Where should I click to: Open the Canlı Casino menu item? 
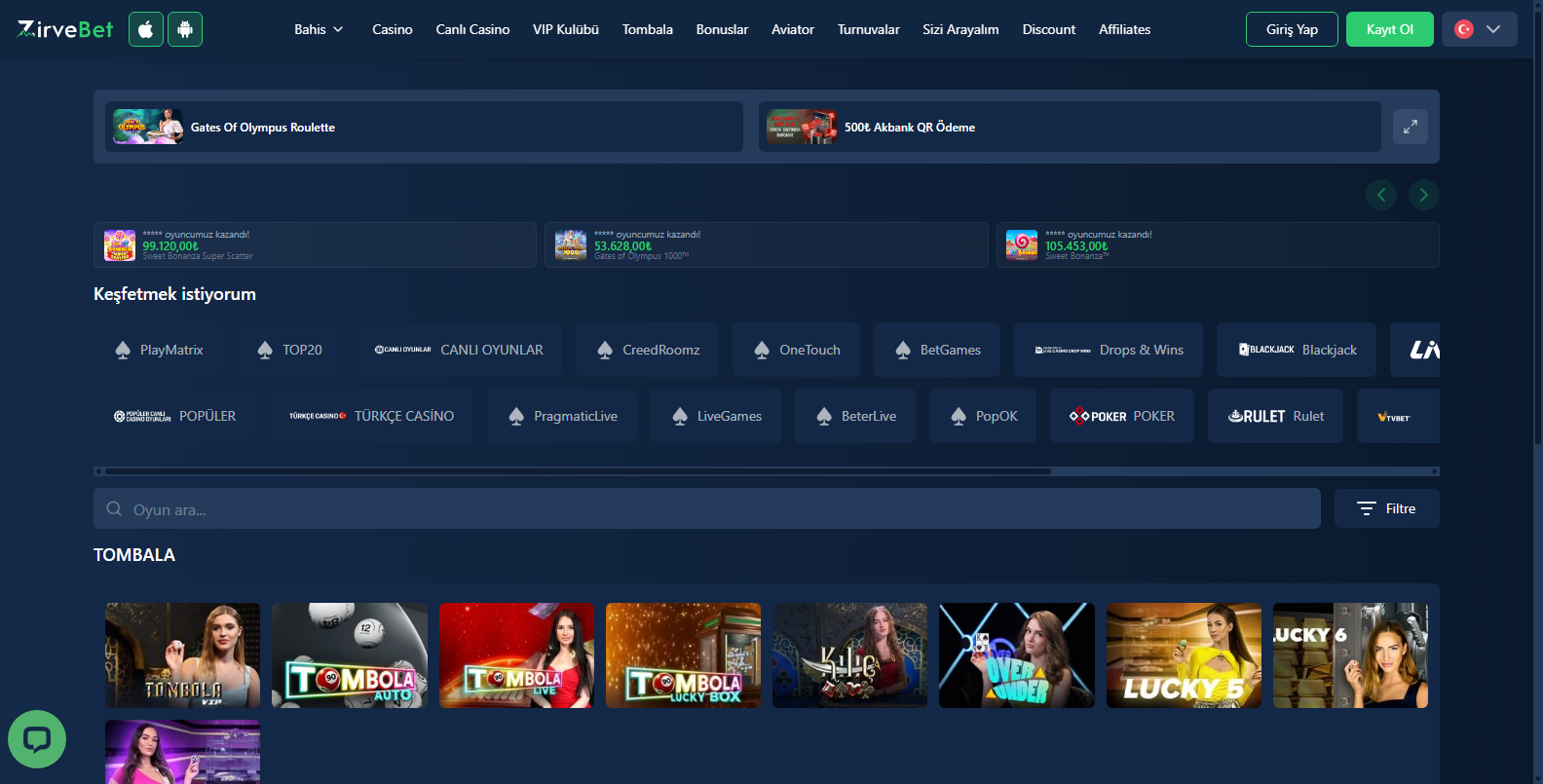(472, 29)
